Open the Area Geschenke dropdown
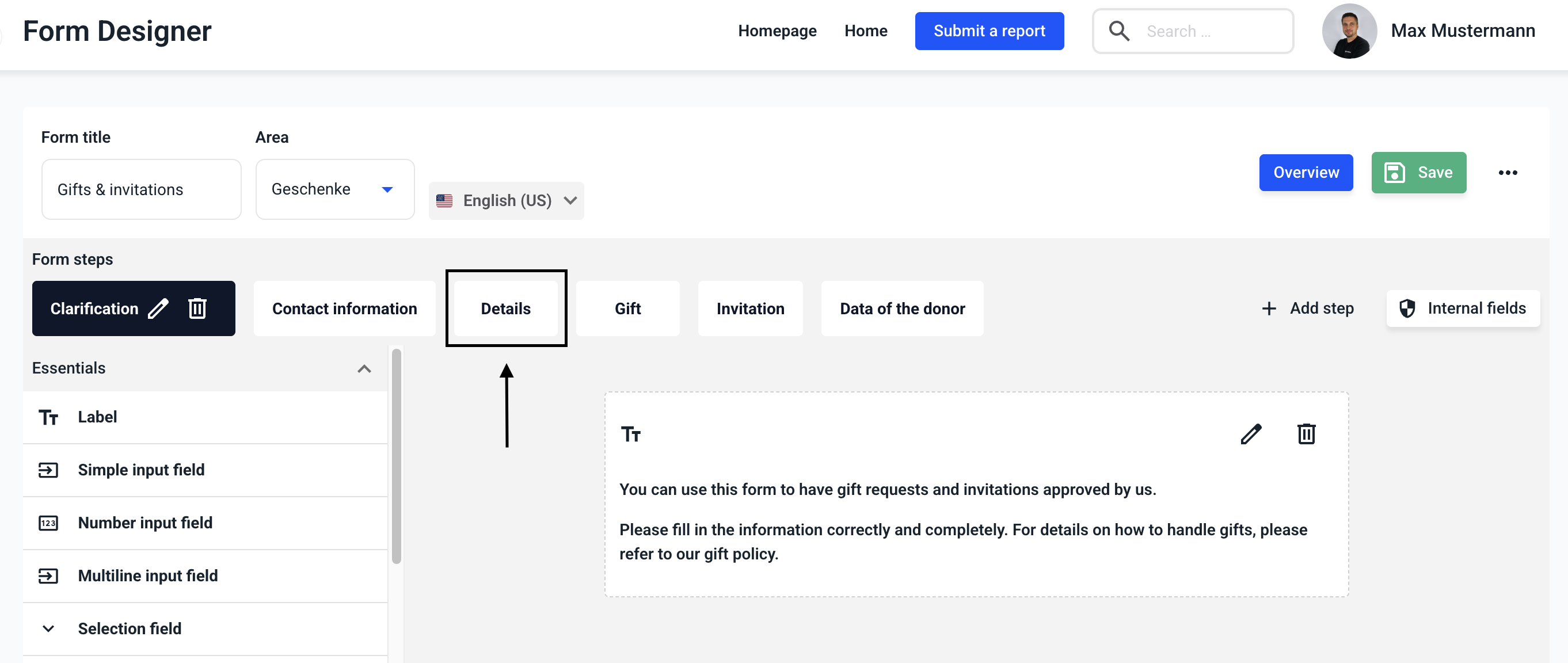Screen dimensions: 1568x663 click(x=334, y=189)
